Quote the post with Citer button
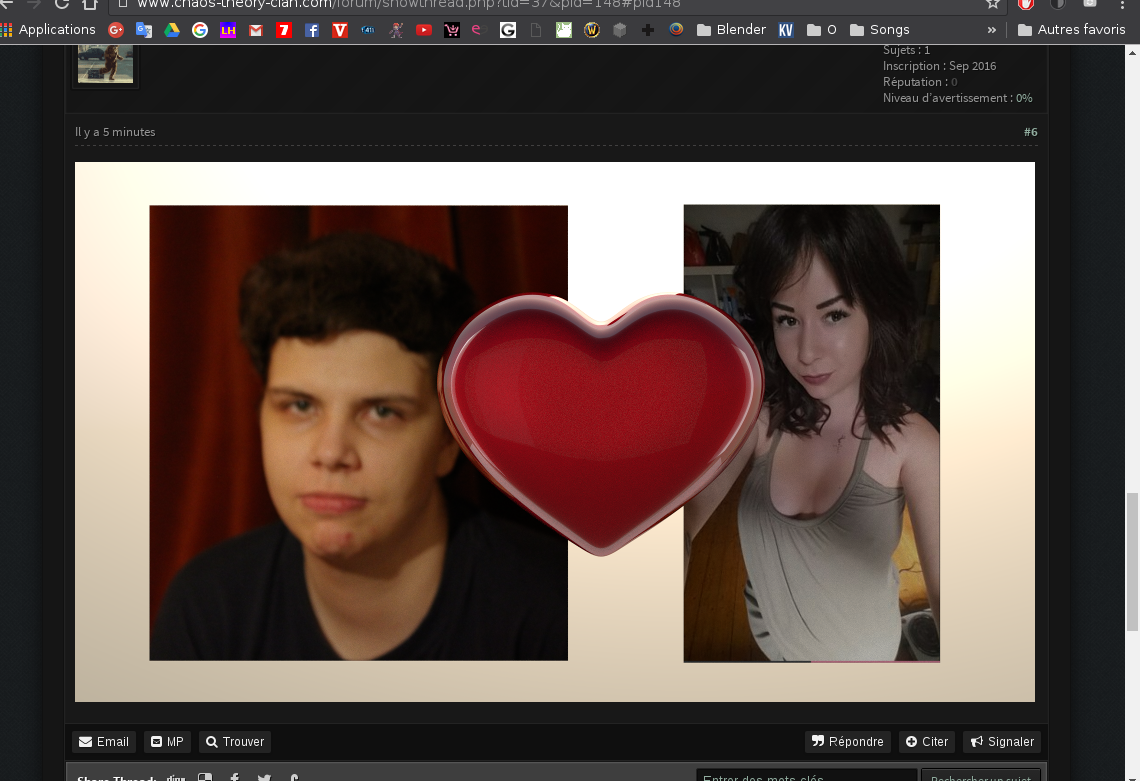This screenshot has width=1140, height=781. [927, 742]
